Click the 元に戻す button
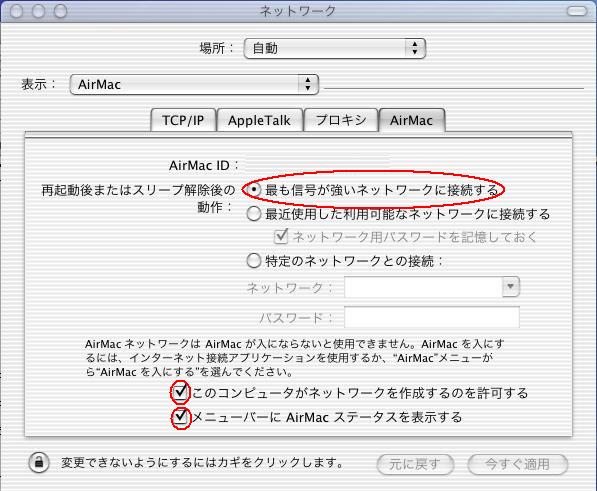This screenshot has height=491, width=597. pos(415,464)
